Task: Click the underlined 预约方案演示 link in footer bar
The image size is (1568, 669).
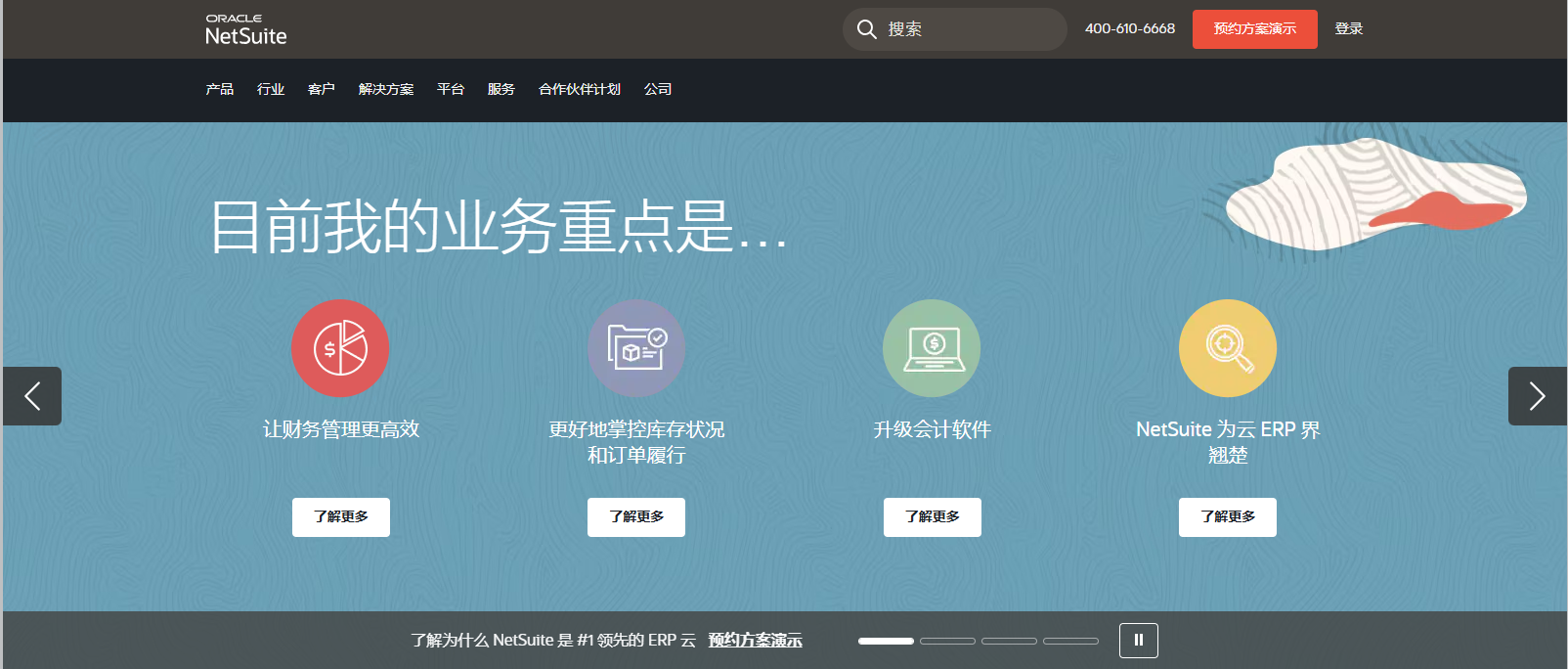Action: coord(756,641)
